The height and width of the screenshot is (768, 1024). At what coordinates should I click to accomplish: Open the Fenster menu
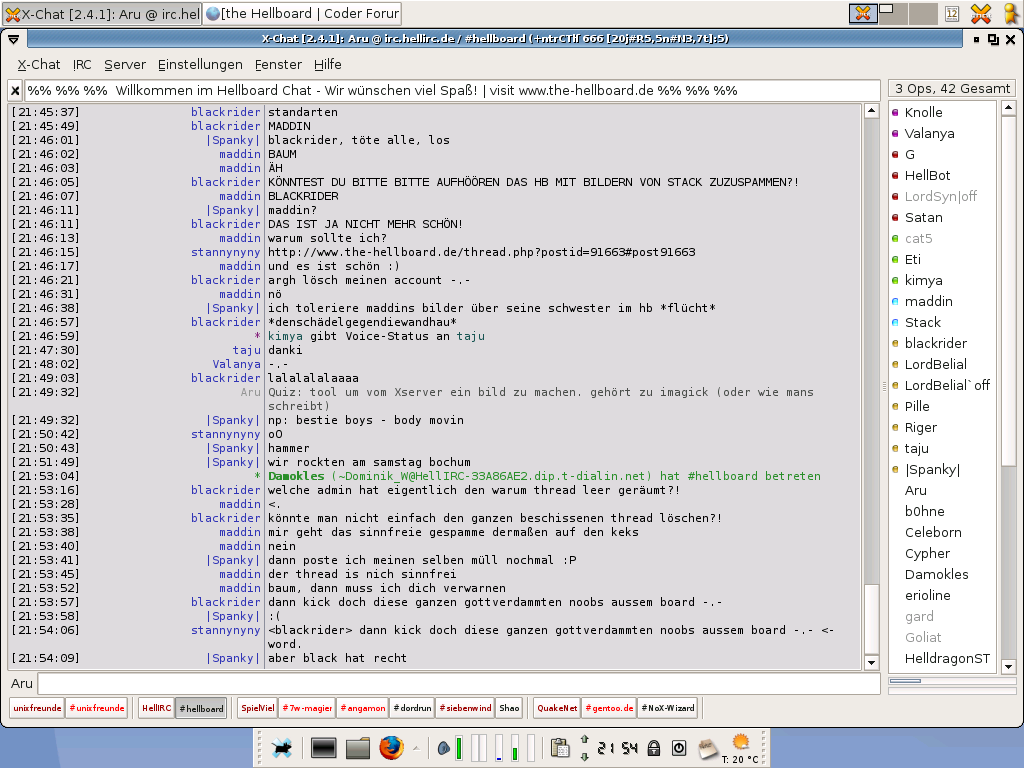[x=278, y=64]
